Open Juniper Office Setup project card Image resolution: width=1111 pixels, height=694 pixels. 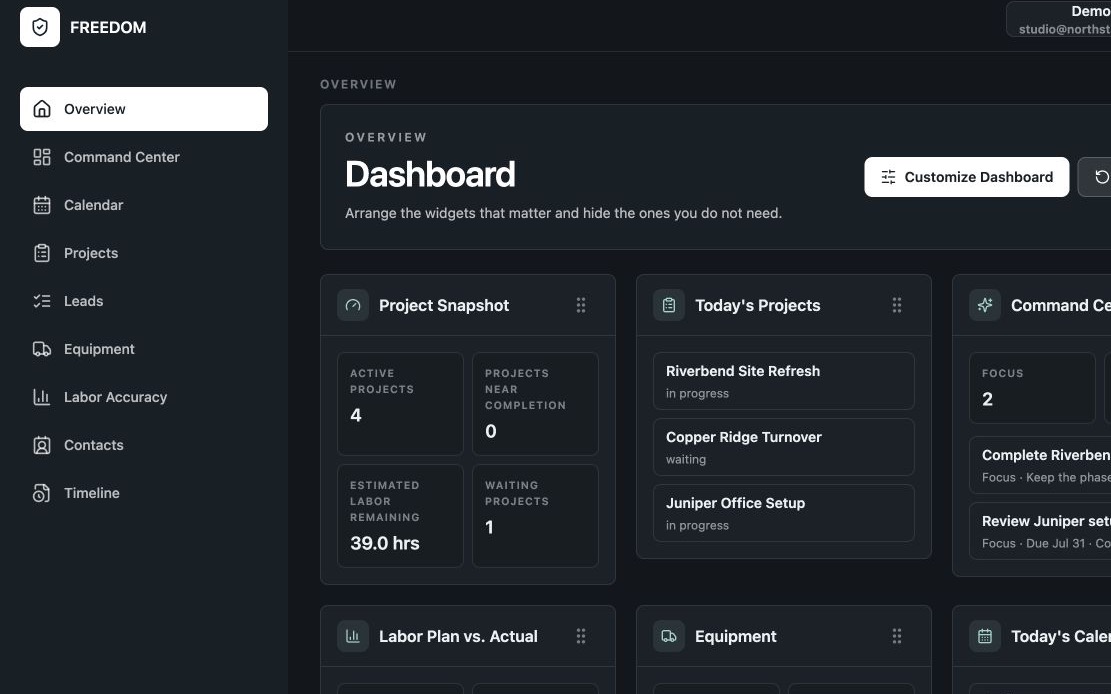pos(784,513)
